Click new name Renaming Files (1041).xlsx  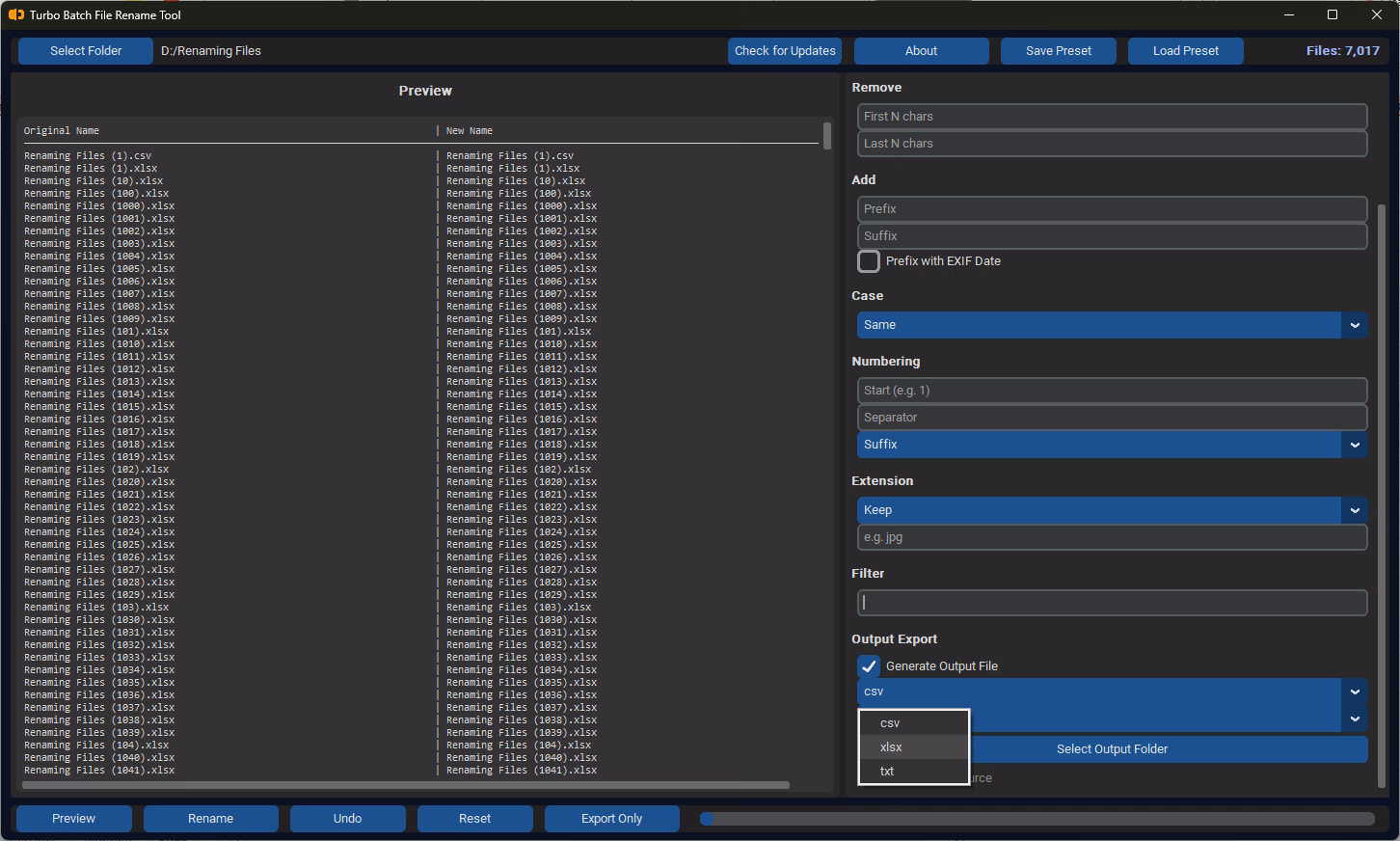click(522, 770)
